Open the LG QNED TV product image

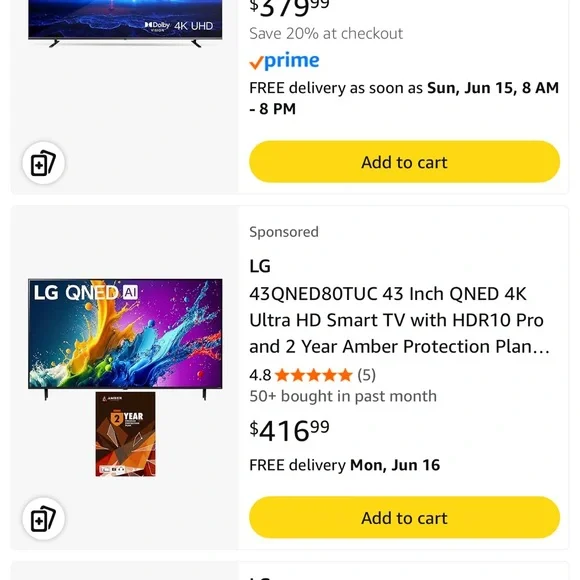[125, 339]
